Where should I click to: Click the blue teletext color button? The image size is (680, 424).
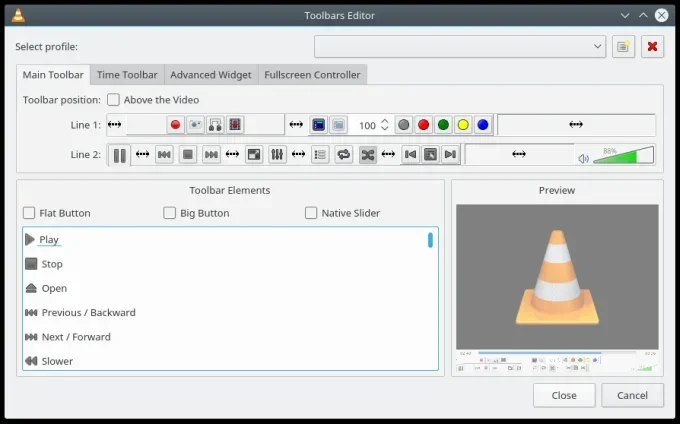tap(483, 125)
